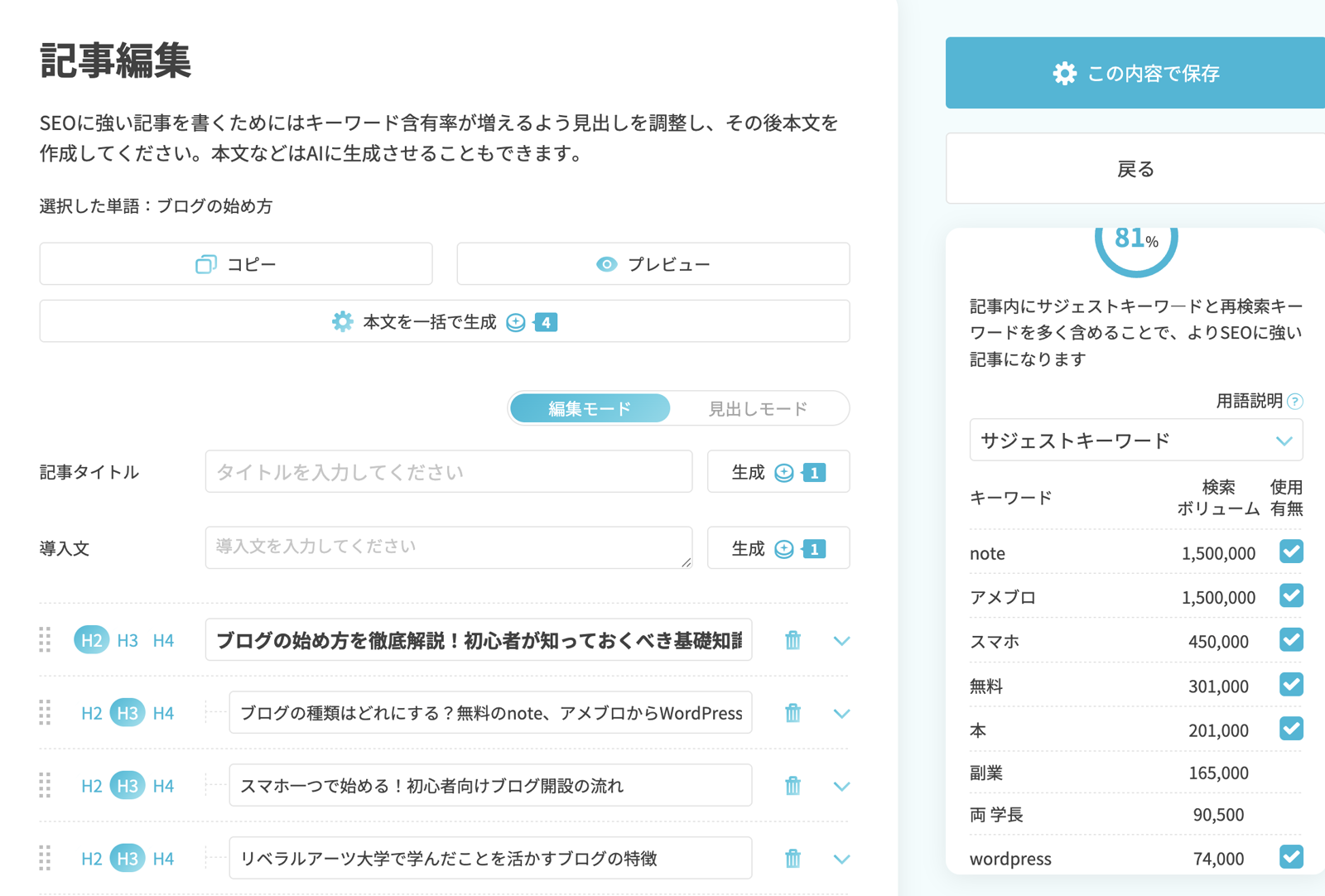Set ブログの種類はどれにする heading to H2
The image size is (1325, 896).
tap(92, 713)
